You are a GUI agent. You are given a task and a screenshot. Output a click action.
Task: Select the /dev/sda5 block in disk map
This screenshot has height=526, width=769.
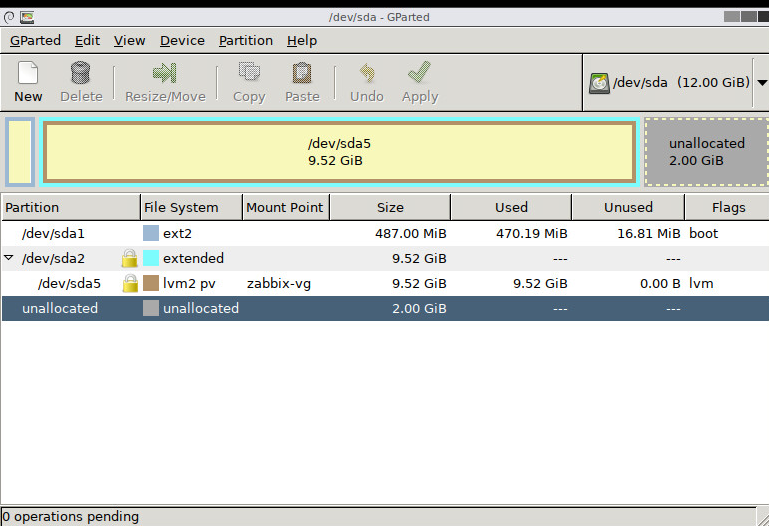[339, 152]
